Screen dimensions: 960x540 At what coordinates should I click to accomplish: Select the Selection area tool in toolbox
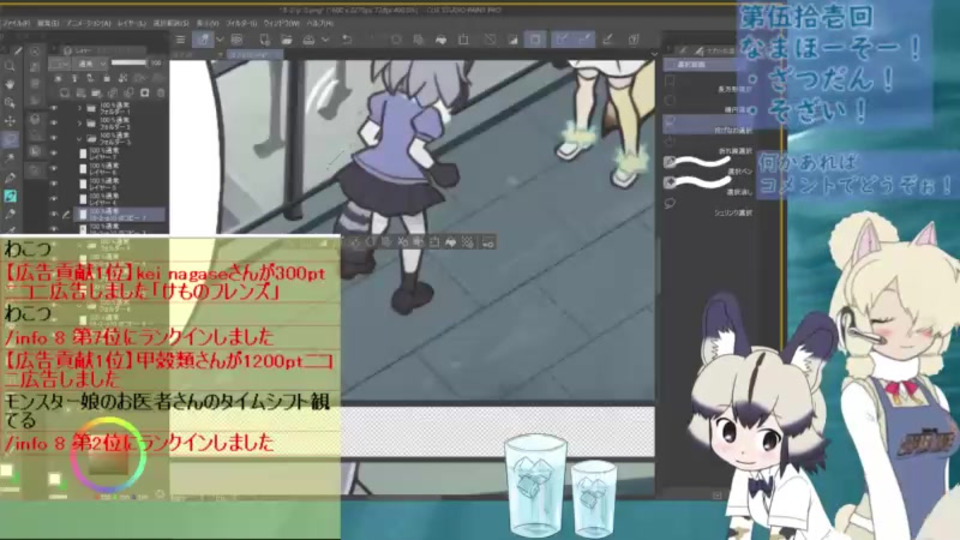[x=10, y=140]
